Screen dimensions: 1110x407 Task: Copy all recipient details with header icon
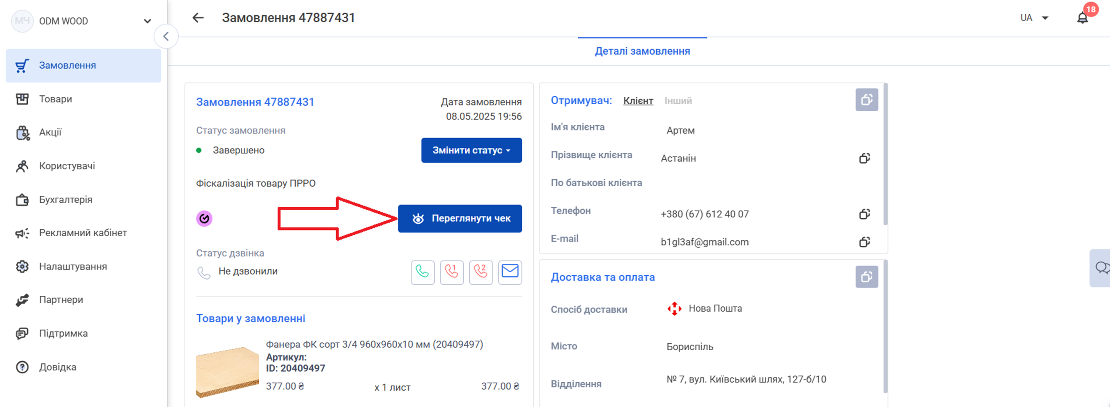click(866, 100)
